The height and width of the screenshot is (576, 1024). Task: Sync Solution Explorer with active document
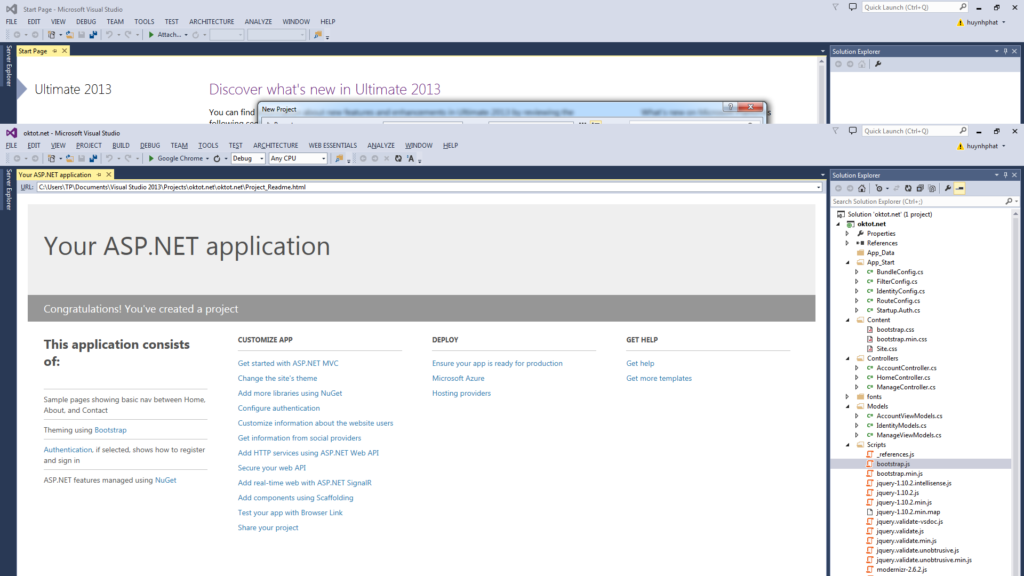[896, 188]
